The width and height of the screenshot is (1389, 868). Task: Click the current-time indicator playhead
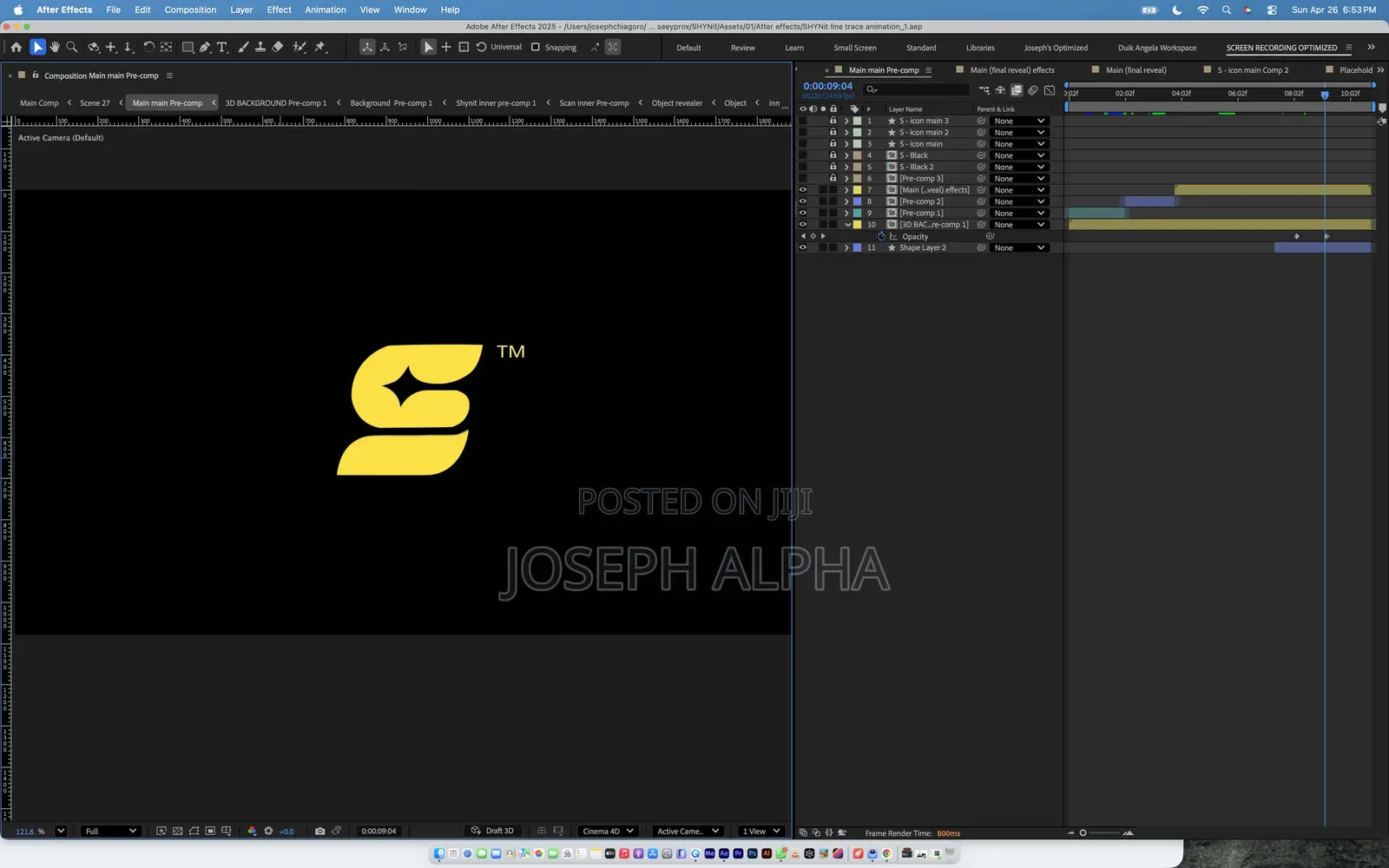[1325, 95]
